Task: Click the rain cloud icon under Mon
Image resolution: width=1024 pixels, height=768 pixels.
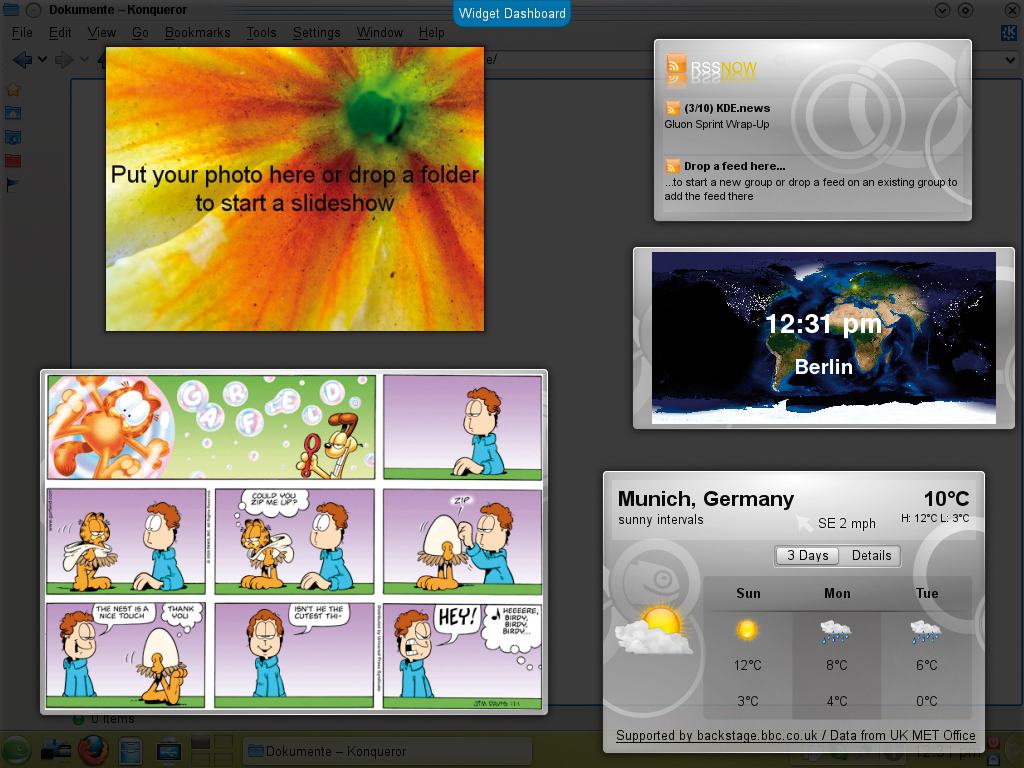Action: 836,632
